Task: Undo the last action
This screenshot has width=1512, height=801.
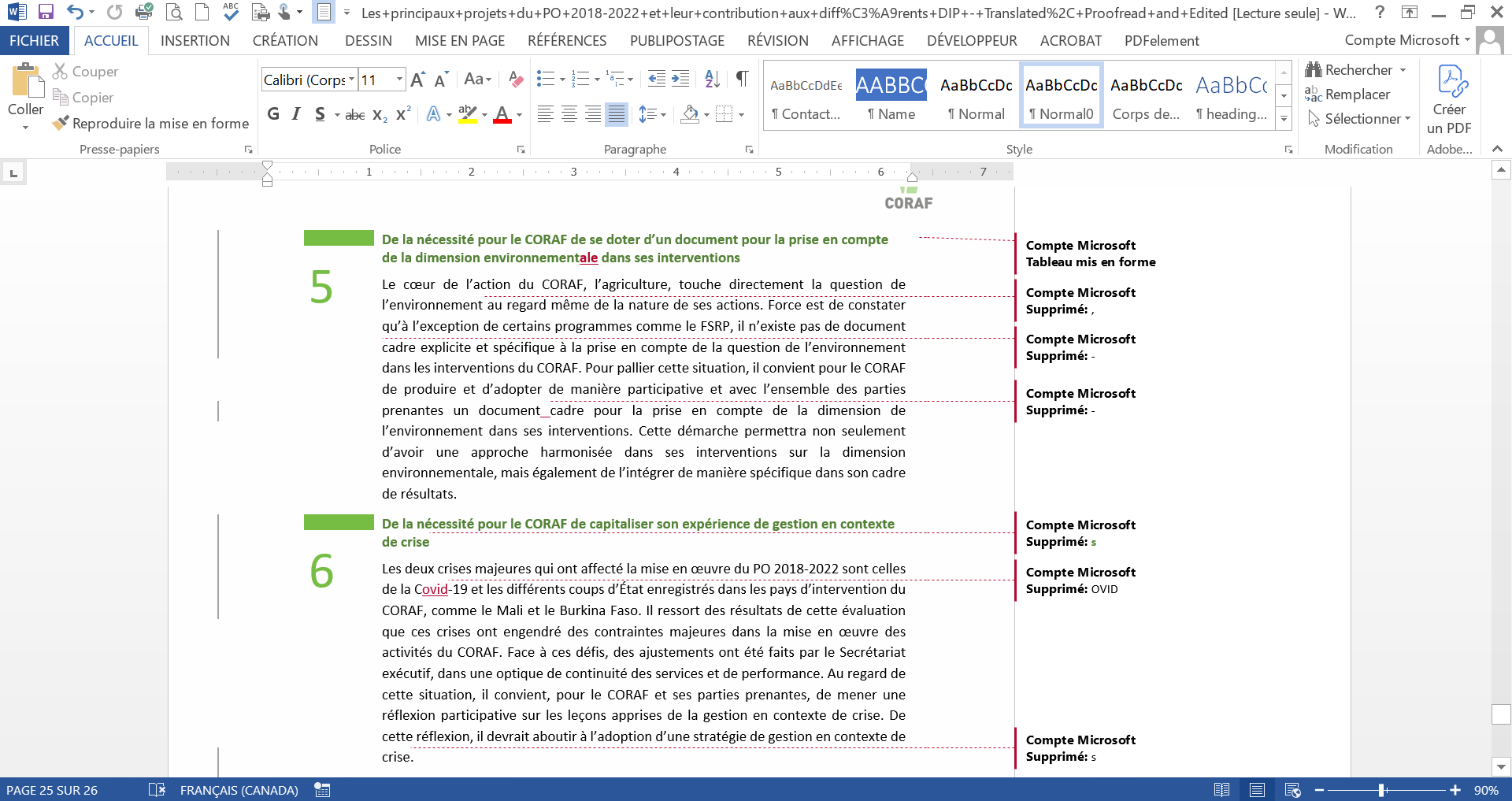Action: (75, 12)
